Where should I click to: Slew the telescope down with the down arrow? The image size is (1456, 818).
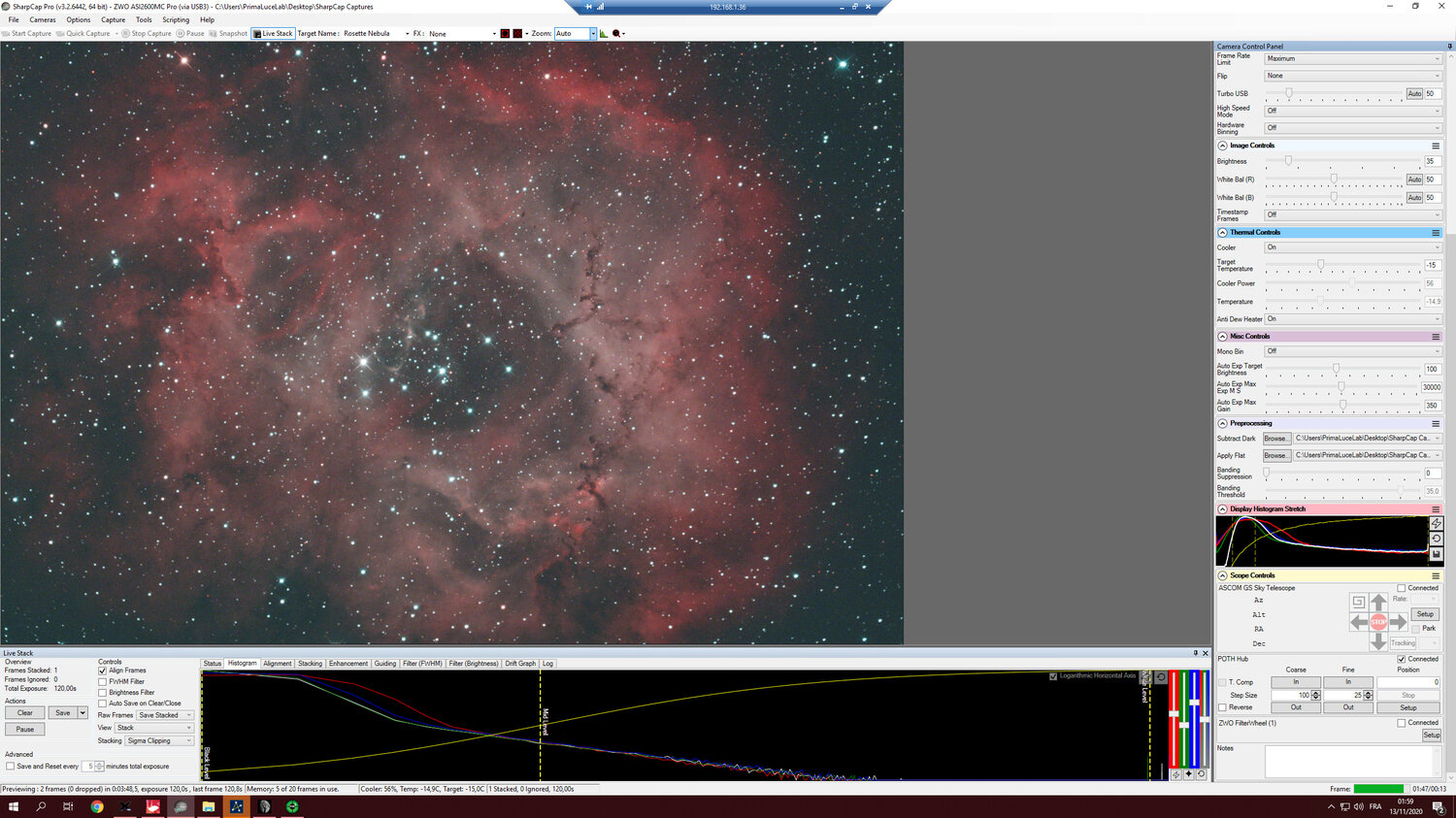pyautogui.click(x=1378, y=641)
